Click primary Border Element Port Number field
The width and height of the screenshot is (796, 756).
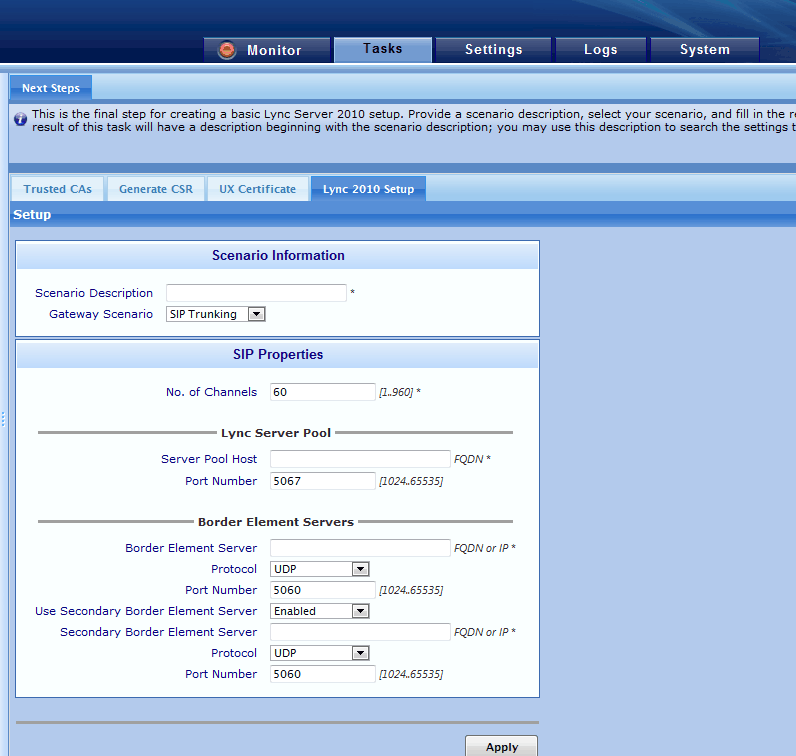pyautogui.click(x=323, y=590)
